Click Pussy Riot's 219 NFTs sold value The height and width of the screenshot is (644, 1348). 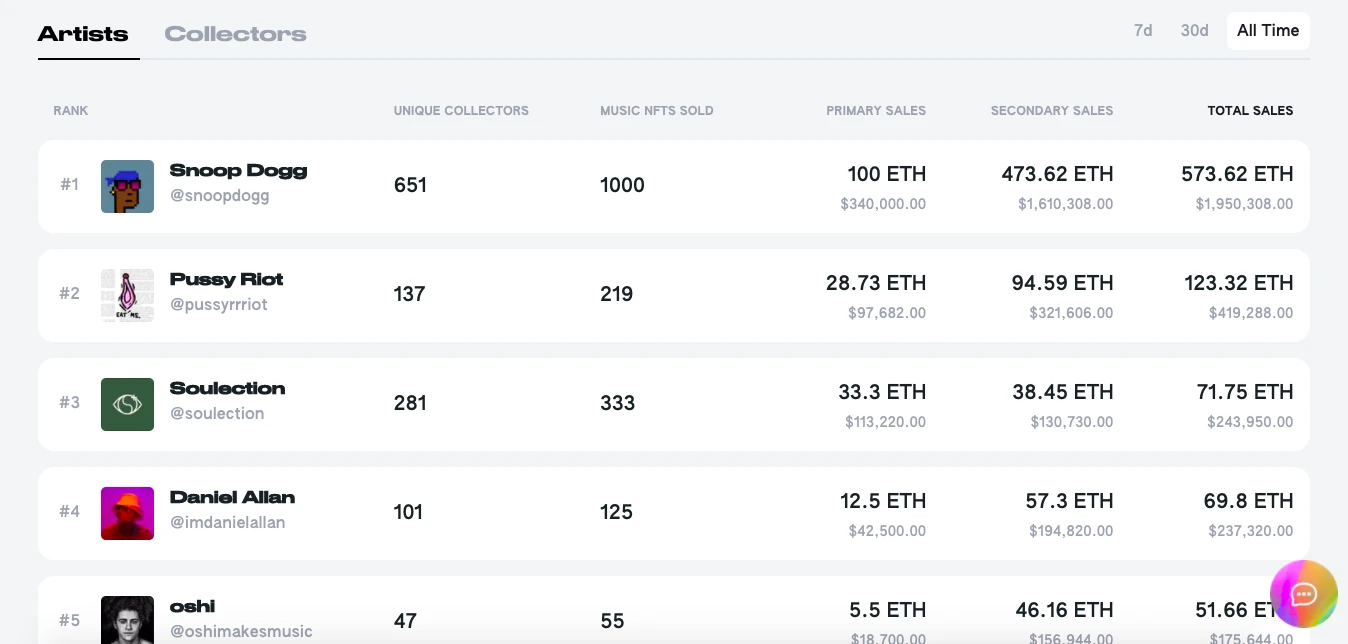616,294
